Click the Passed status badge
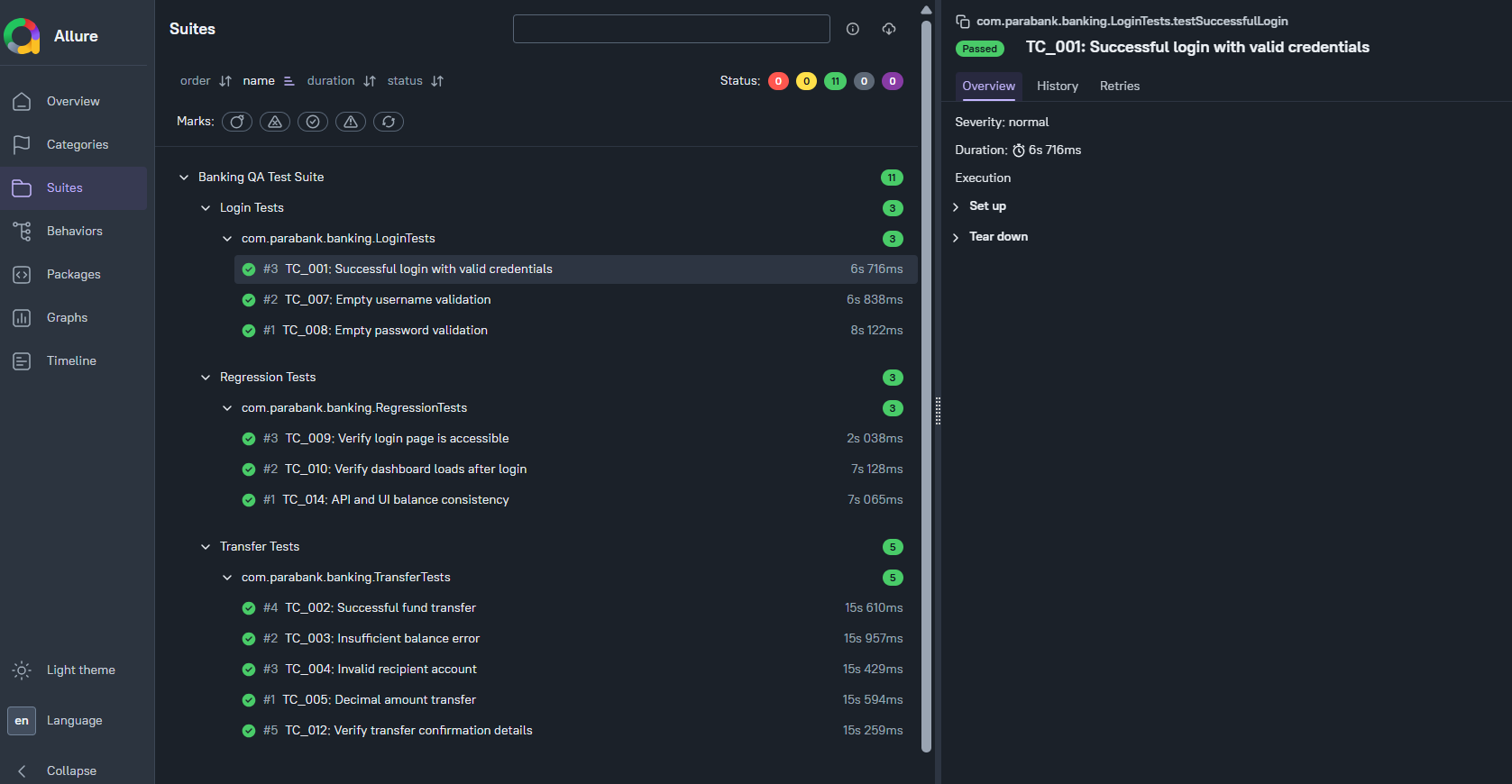Screen dimensions: 1512x784 click(980, 49)
